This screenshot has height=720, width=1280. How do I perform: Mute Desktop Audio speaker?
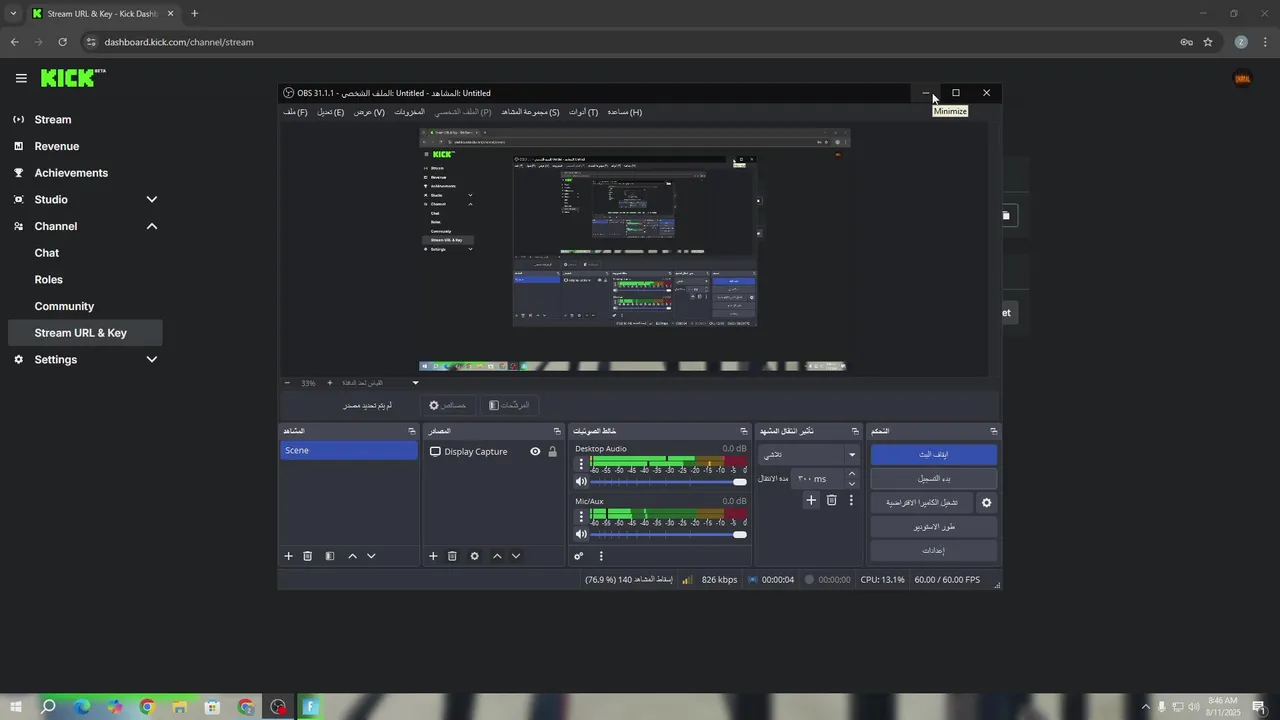[x=581, y=482]
